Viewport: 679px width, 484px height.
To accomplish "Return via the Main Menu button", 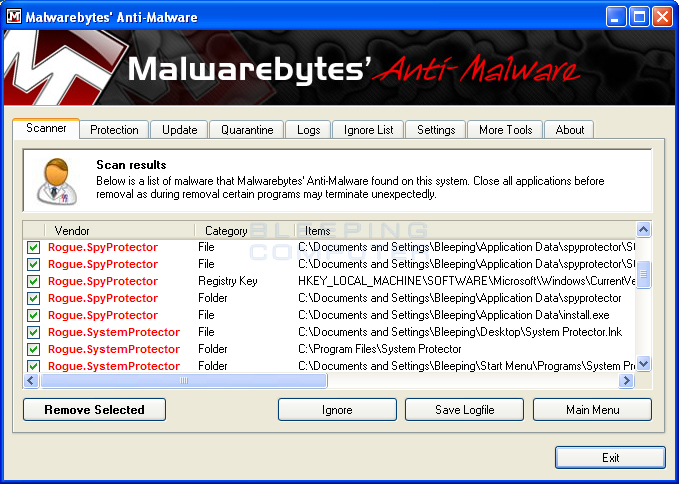I will coord(592,410).
